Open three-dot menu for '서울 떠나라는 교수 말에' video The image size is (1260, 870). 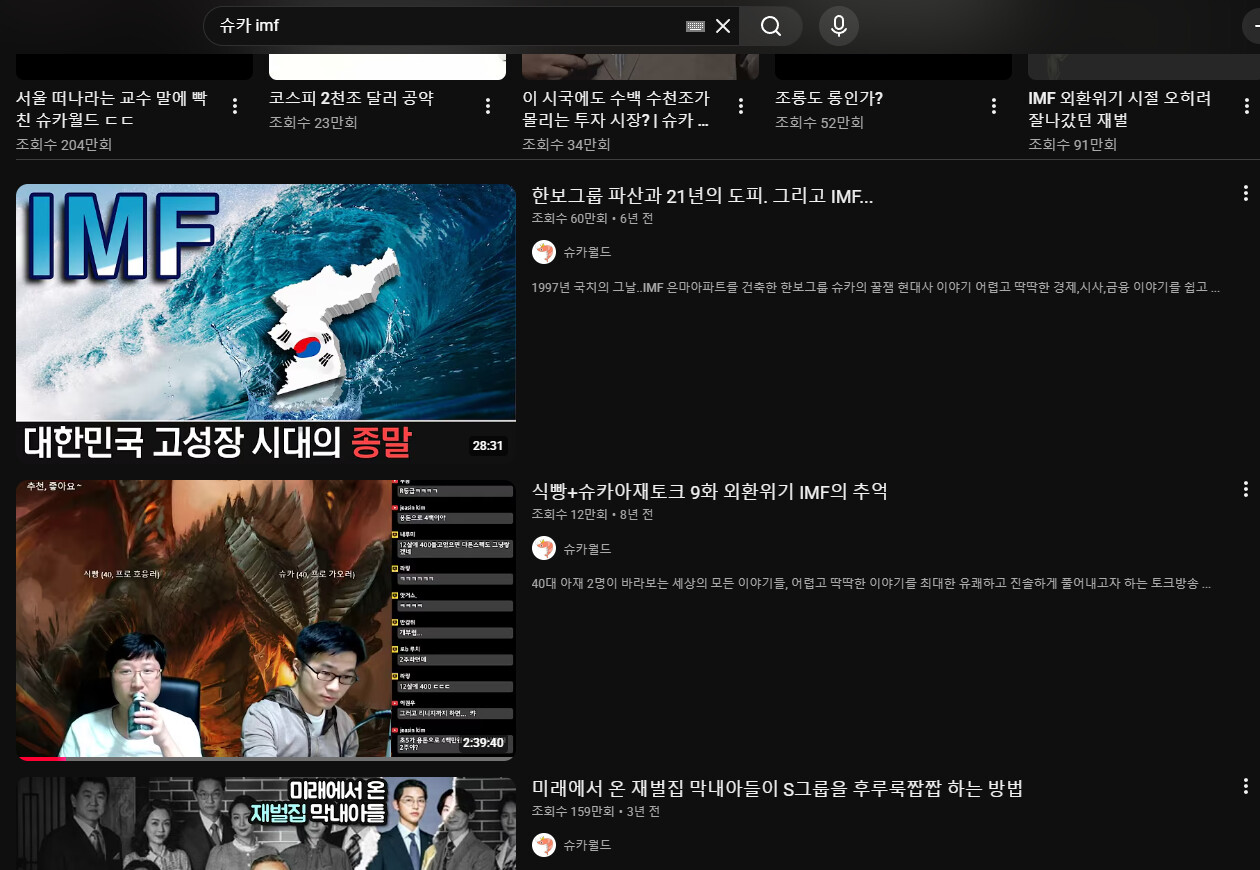pos(235,106)
